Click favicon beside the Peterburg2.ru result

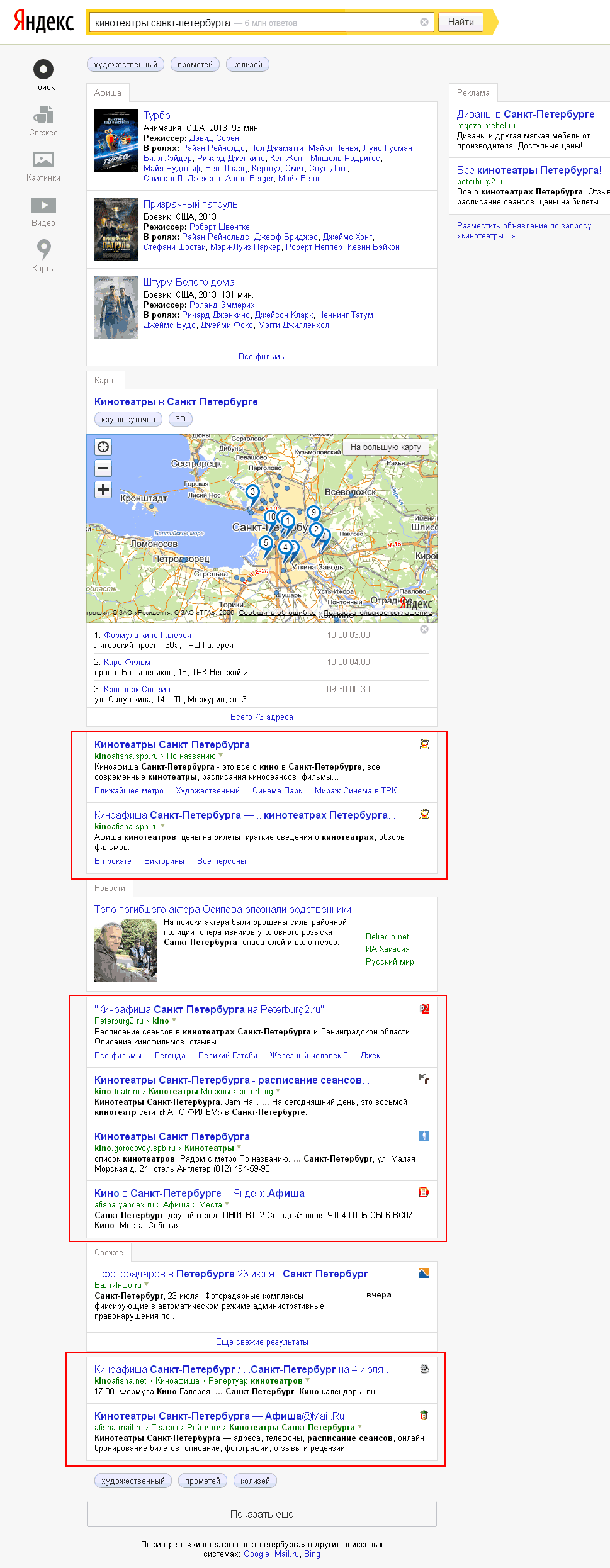point(424,1009)
